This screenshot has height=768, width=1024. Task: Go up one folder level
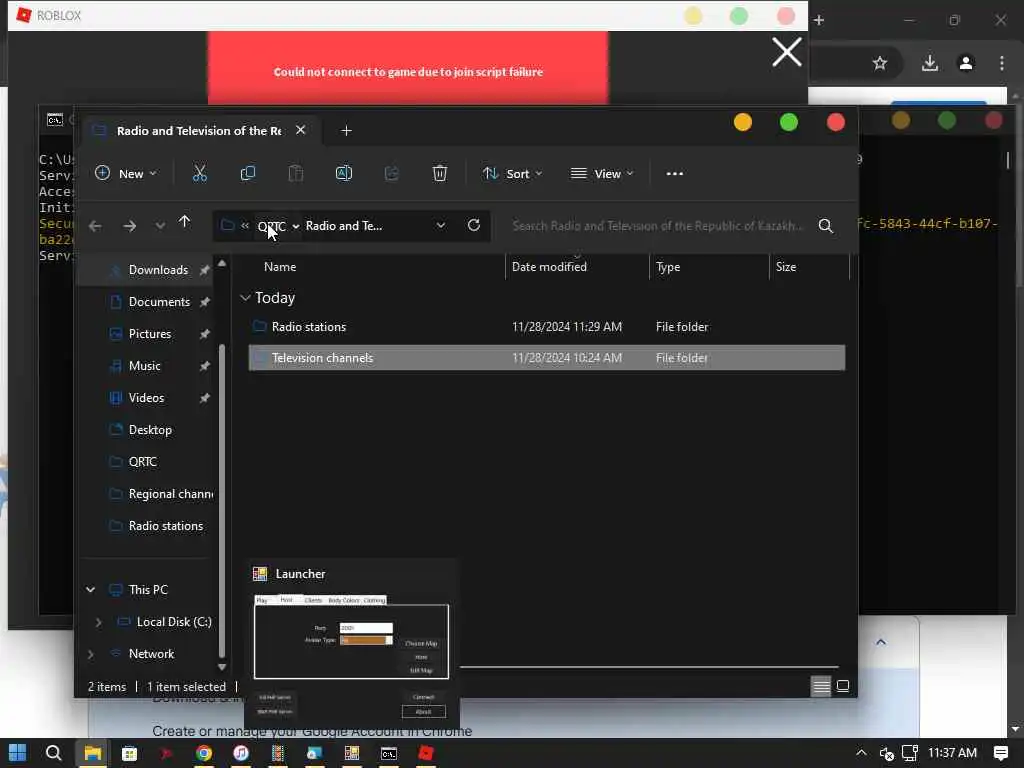click(x=184, y=223)
